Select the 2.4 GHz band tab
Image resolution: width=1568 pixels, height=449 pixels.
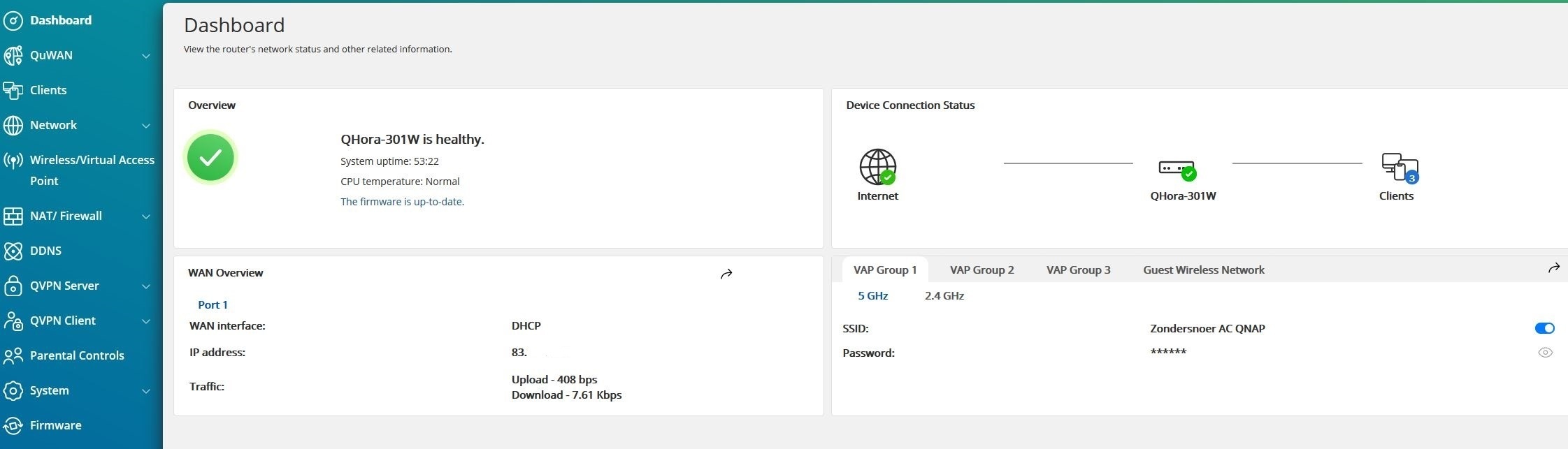(x=944, y=295)
